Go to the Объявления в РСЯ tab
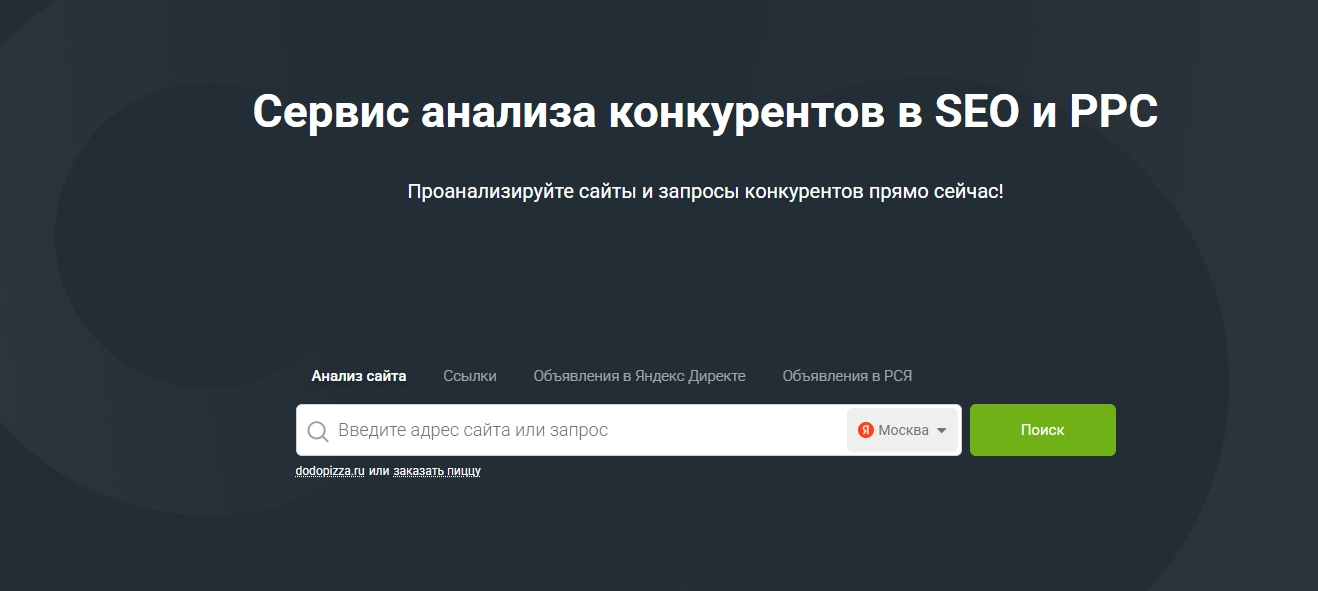Screen dimensions: 1318x591 [x=847, y=376]
